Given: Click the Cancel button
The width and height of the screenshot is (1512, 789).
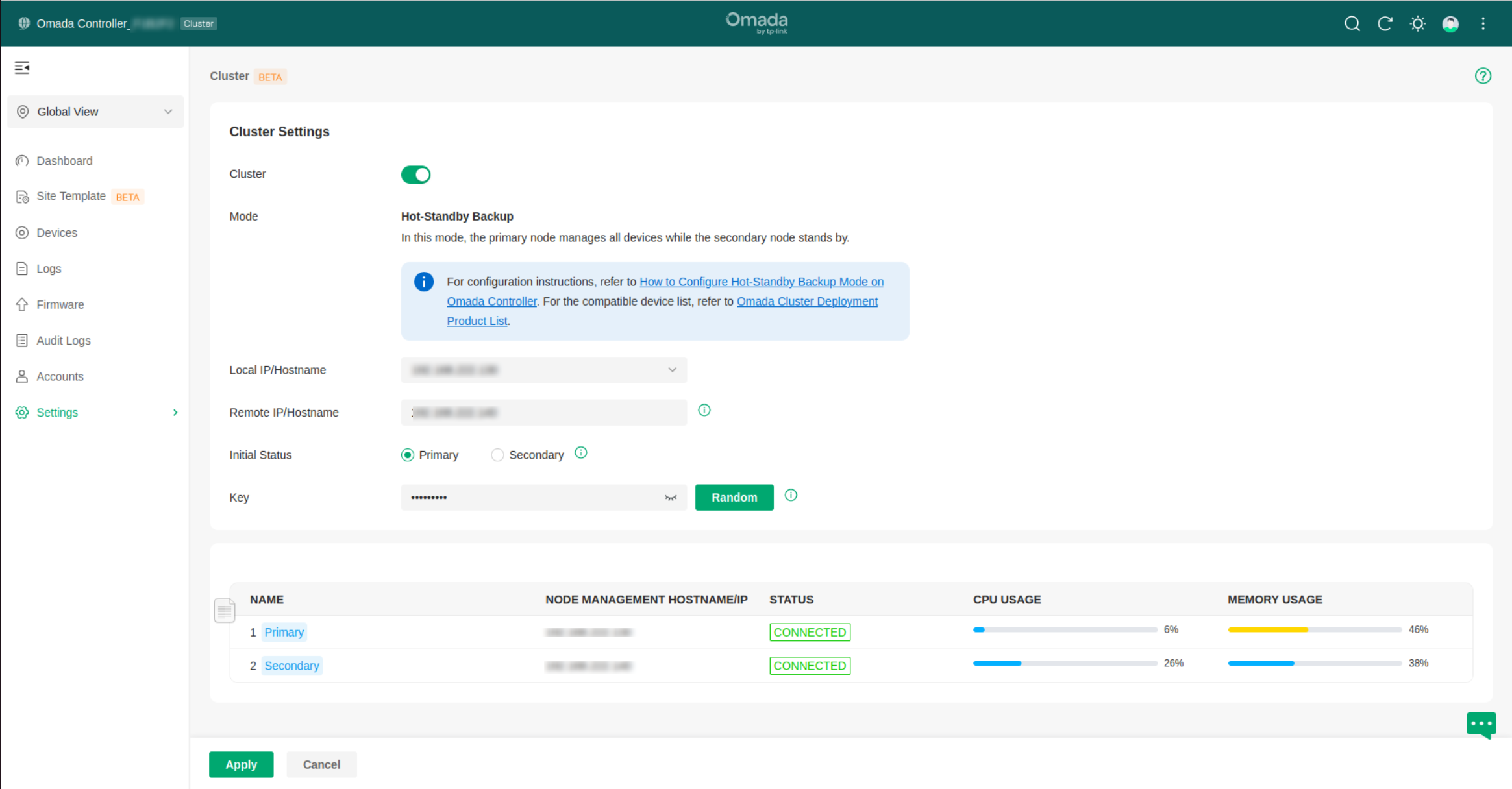Looking at the screenshot, I should coord(321,765).
